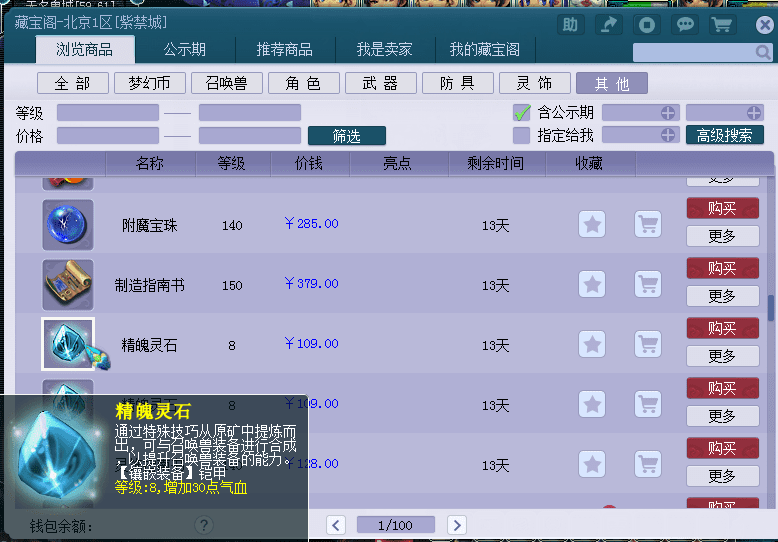
Task: Select the 灵饰 category filter
Action: pos(535,83)
